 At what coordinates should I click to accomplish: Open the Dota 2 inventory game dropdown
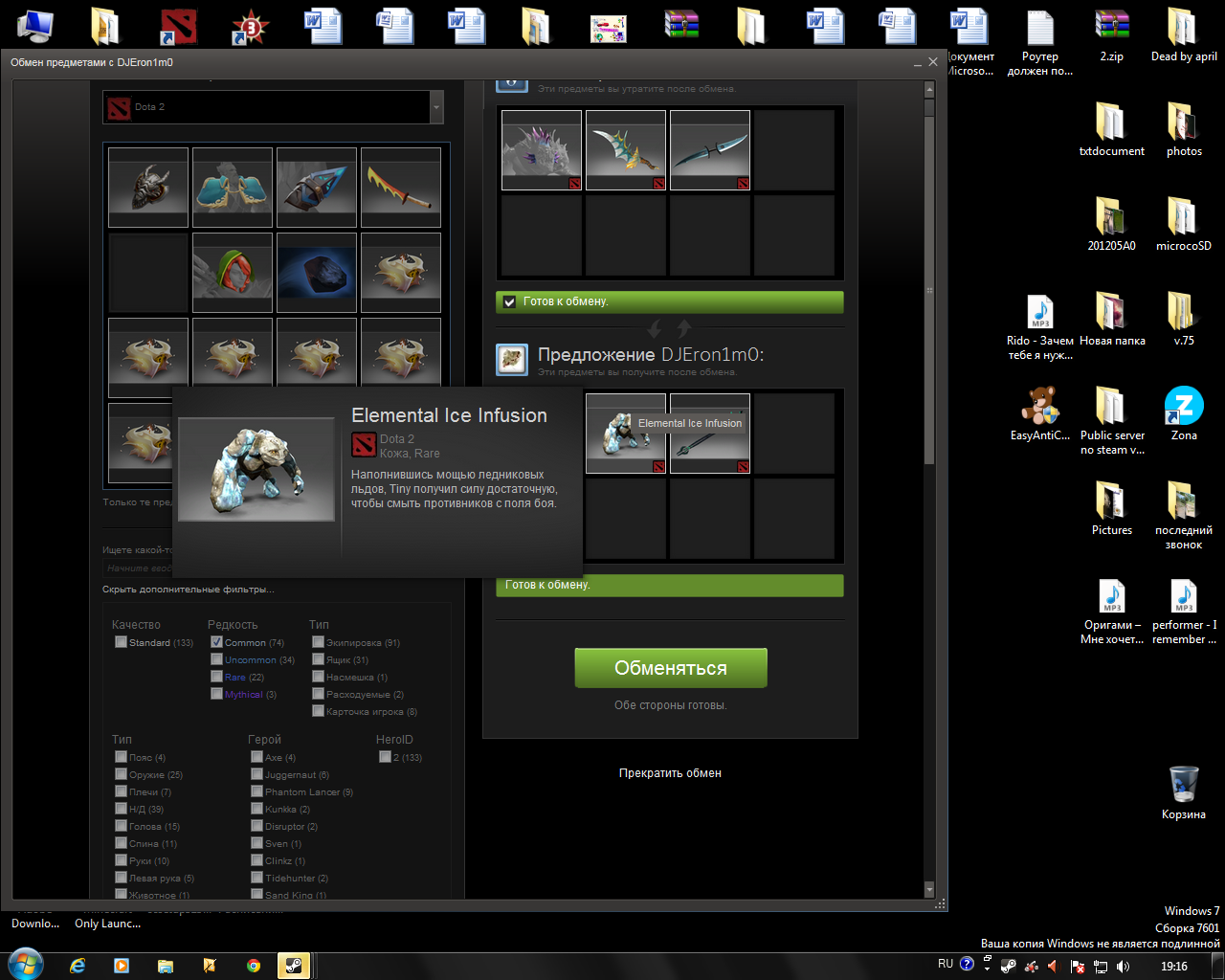[x=273, y=107]
